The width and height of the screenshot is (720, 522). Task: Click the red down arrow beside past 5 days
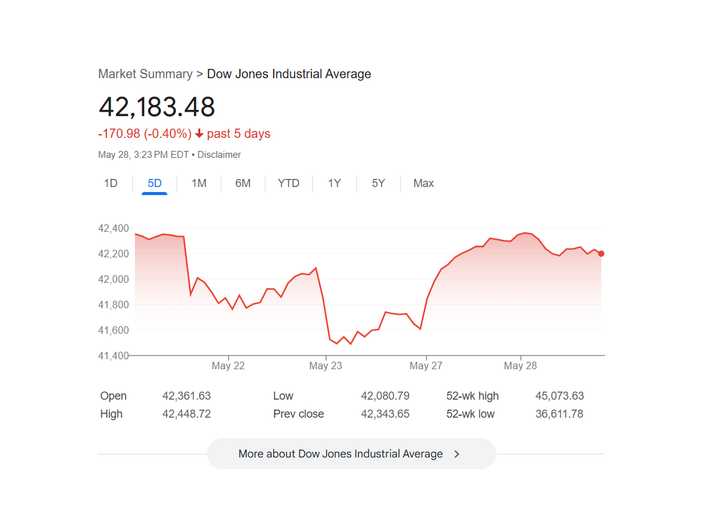200,134
